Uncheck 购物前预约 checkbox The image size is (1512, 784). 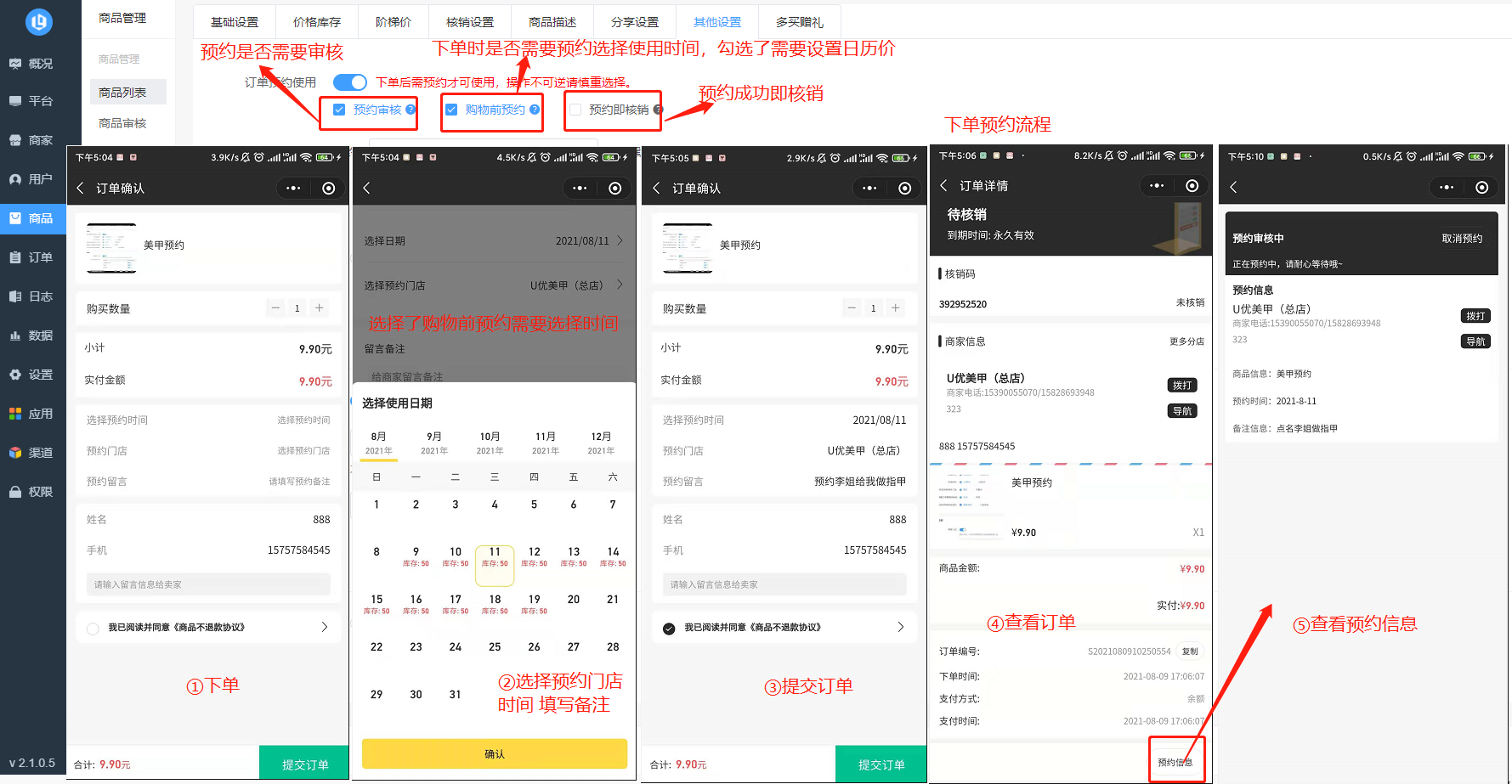coord(451,110)
